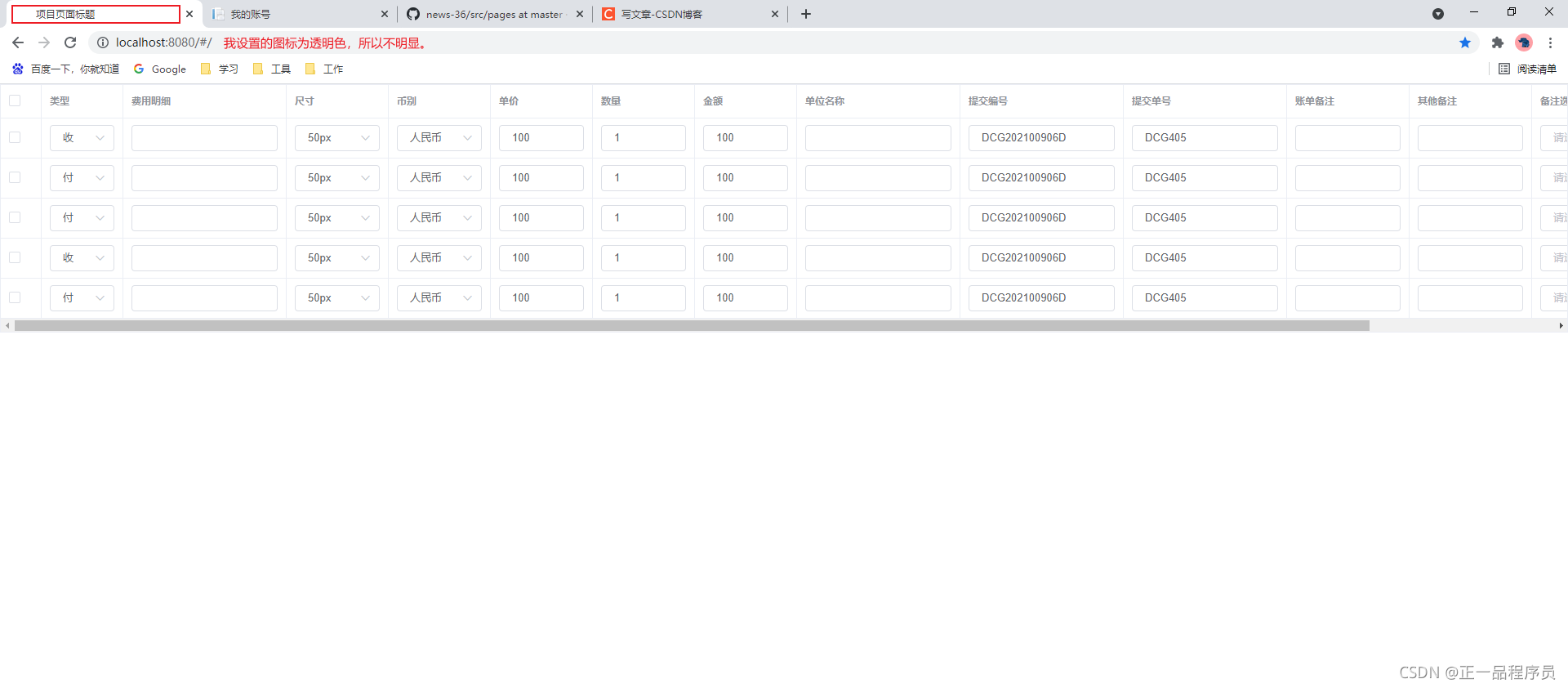
Task: Reload the localhost page
Action: point(70,42)
